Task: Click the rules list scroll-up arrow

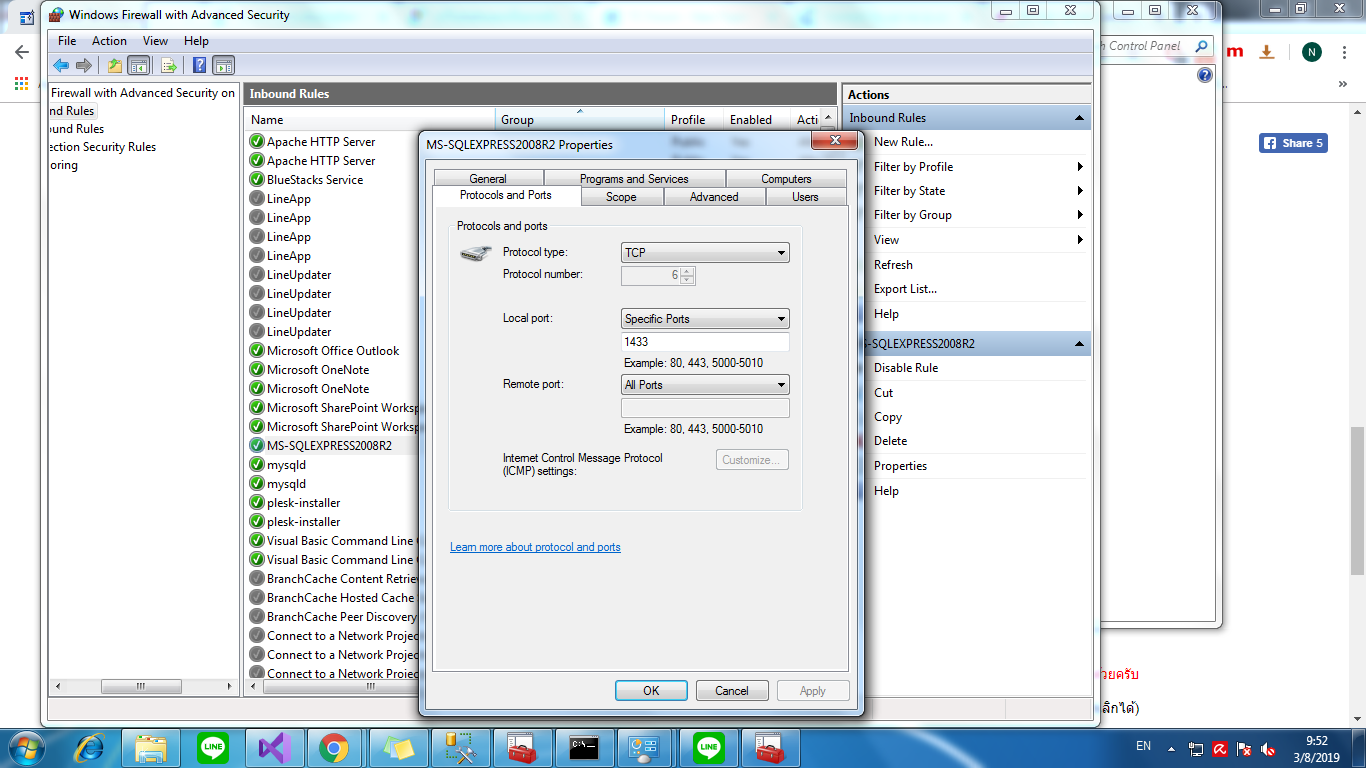Action: click(x=828, y=119)
